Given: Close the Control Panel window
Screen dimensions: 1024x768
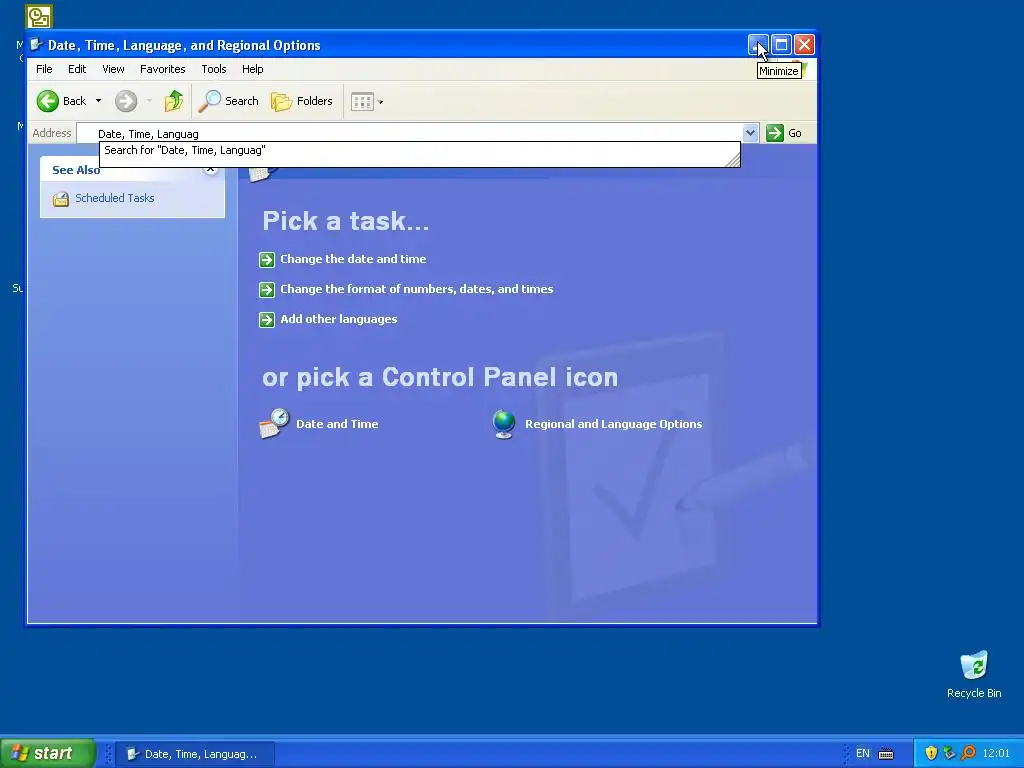Looking at the screenshot, I should (804, 44).
